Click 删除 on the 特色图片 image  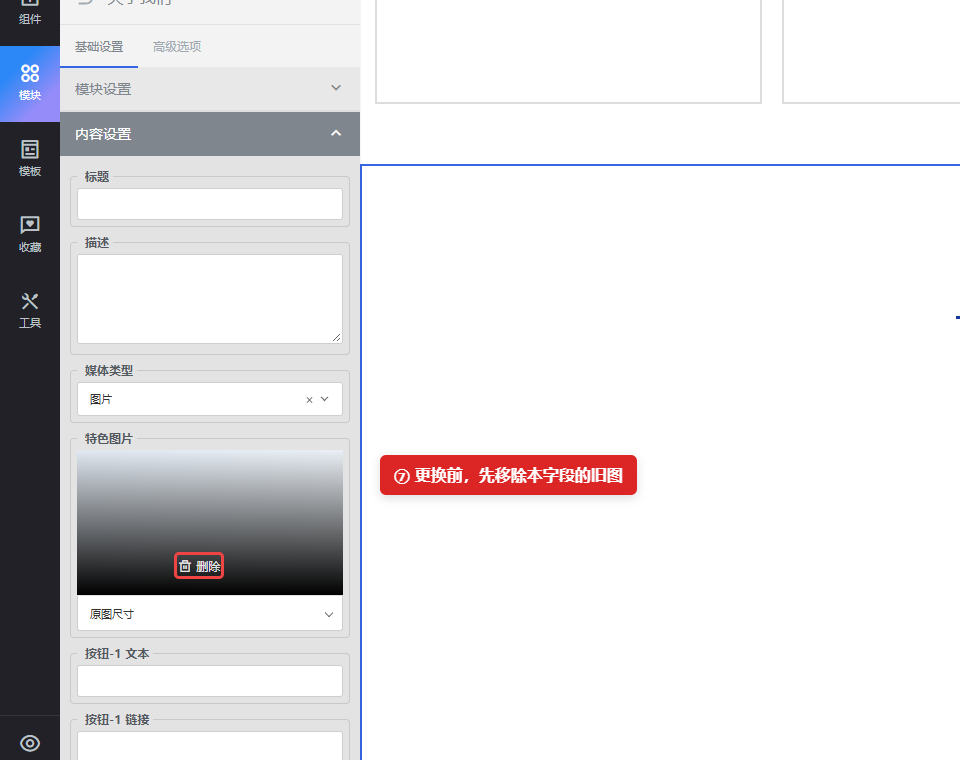(x=199, y=566)
